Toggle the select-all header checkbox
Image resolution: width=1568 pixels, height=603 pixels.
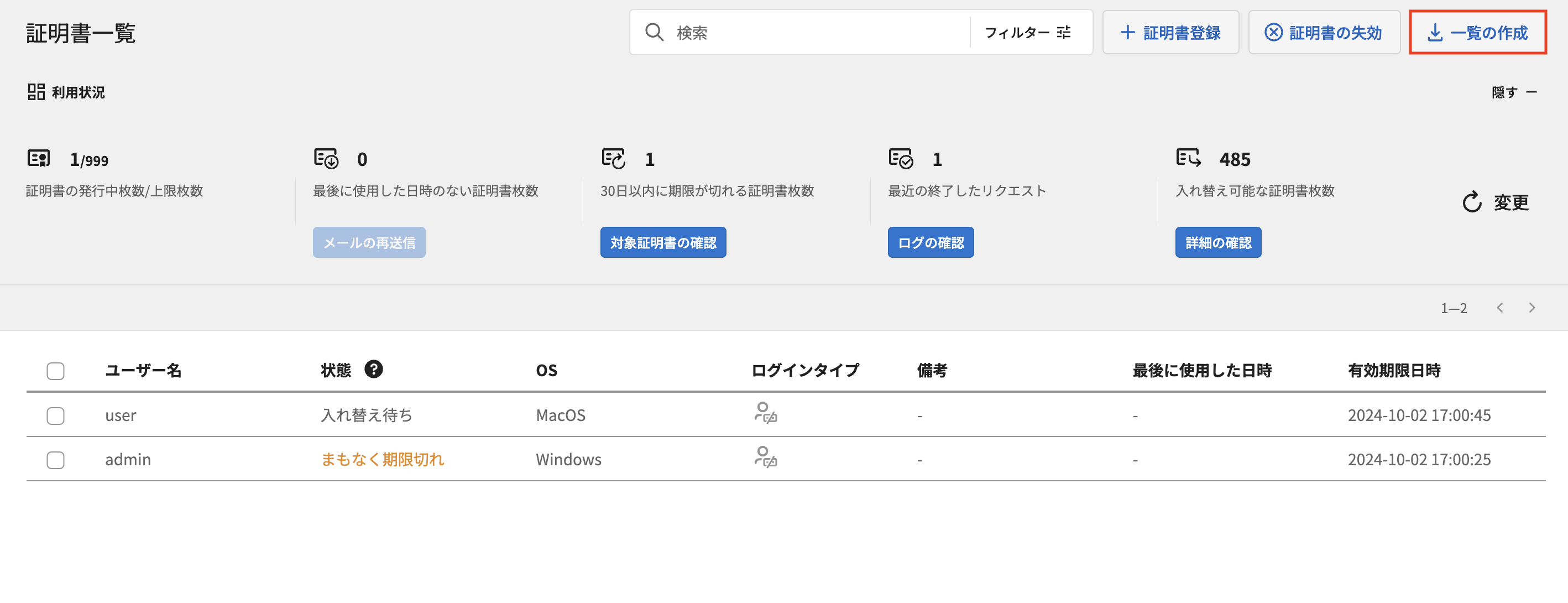click(x=55, y=371)
